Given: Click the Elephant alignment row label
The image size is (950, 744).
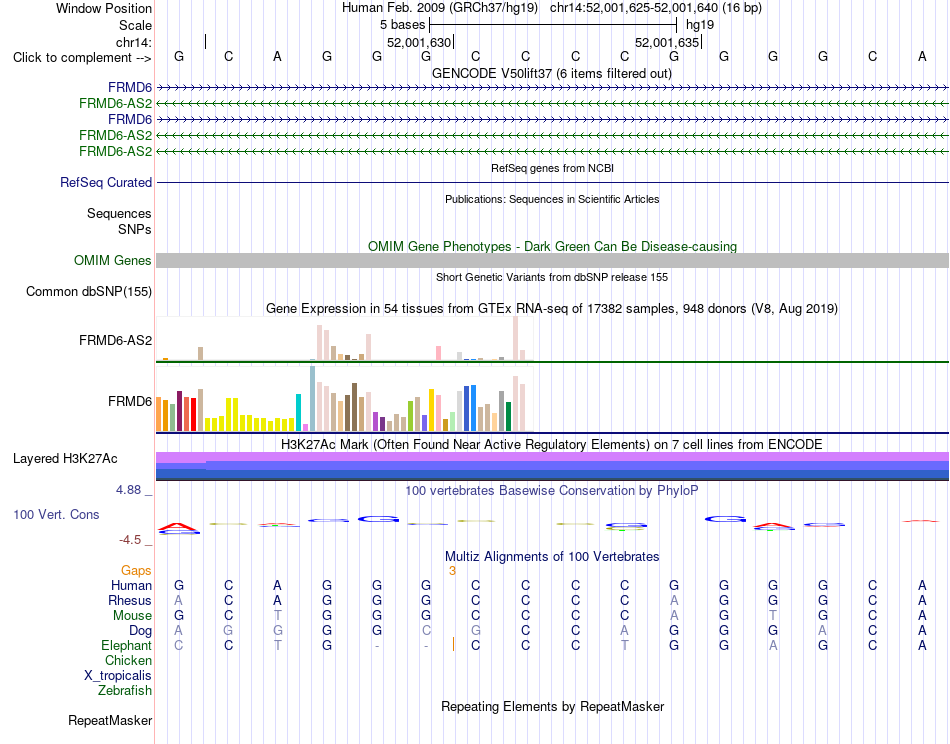Looking at the screenshot, I should click(x=126, y=646).
